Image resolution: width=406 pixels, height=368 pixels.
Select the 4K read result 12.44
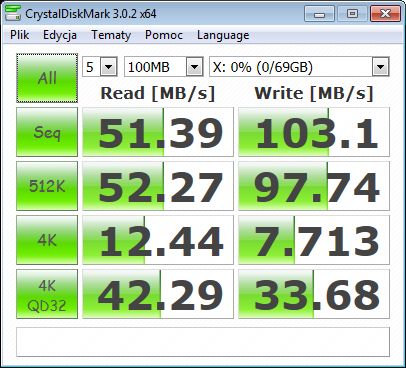[158, 240]
